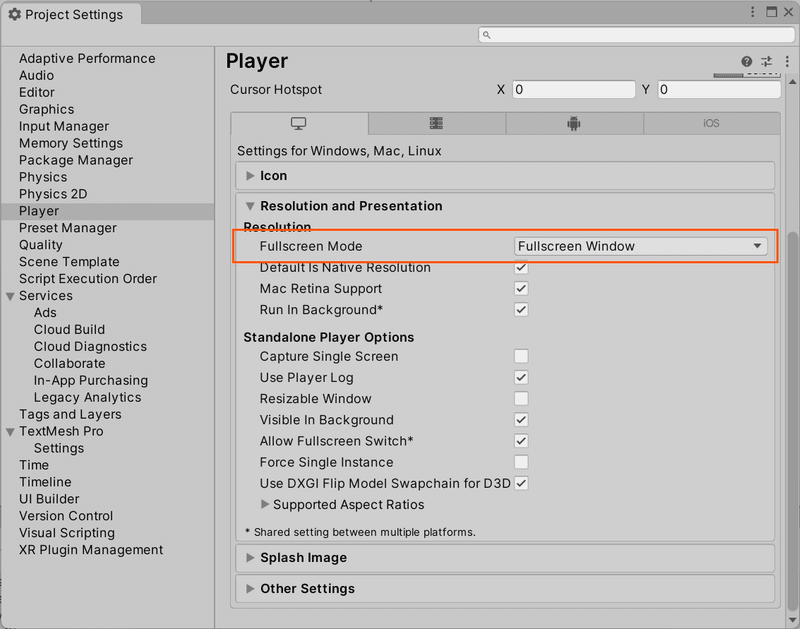Open the Player settings context menu icon

(x=786, y=61)
